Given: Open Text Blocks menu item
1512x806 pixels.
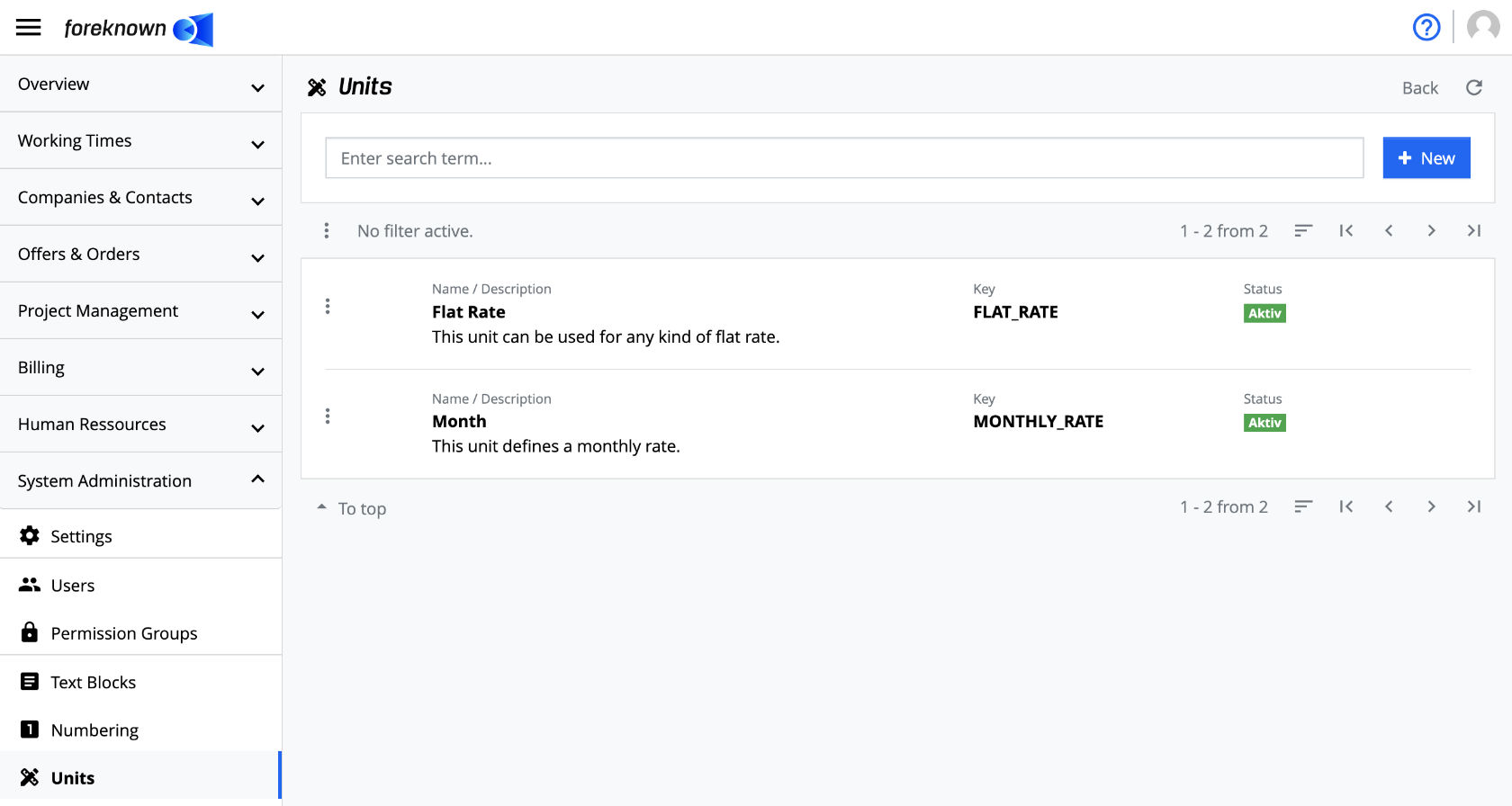Looking at the screenshot, I should click(x=141, y=681).
